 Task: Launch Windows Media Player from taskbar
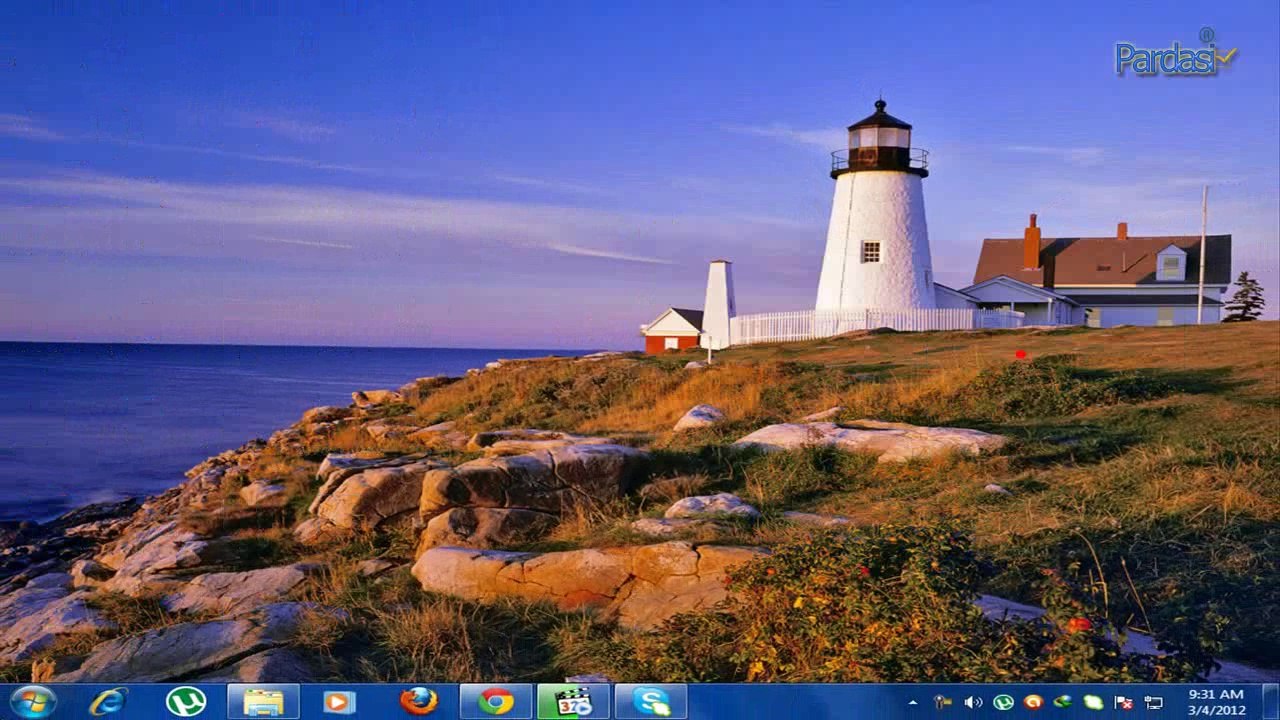click(340, 701)
